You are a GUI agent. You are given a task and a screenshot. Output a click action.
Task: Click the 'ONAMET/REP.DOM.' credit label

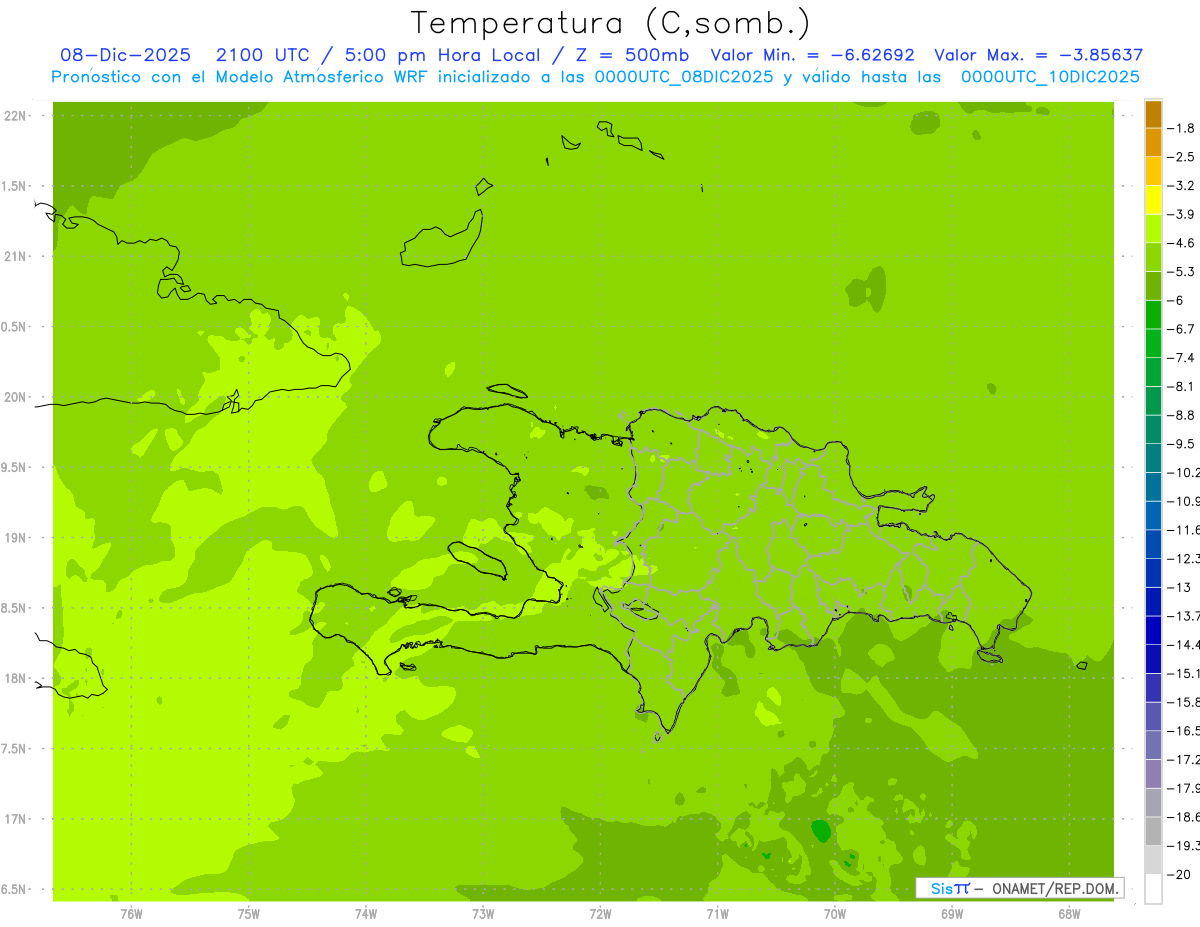coord(1054,888)
